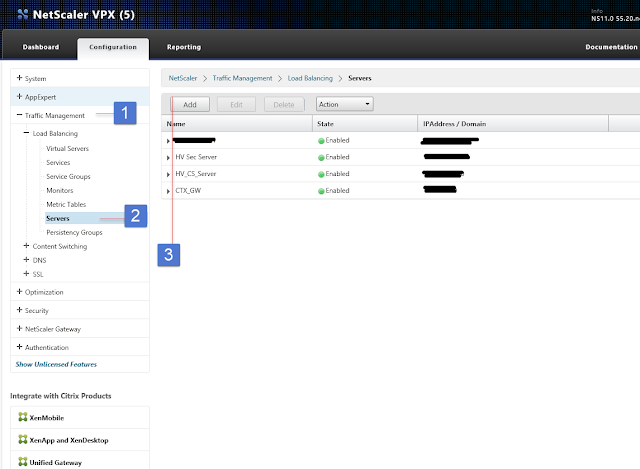The image size is (640, 469).
Task: Expand the Optimization section
Action: point(19,291)
